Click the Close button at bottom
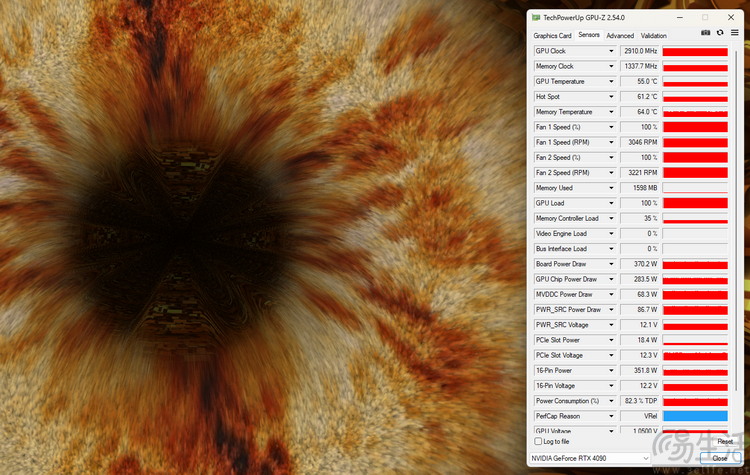This screenshot has width=750, height=475. 719,458
